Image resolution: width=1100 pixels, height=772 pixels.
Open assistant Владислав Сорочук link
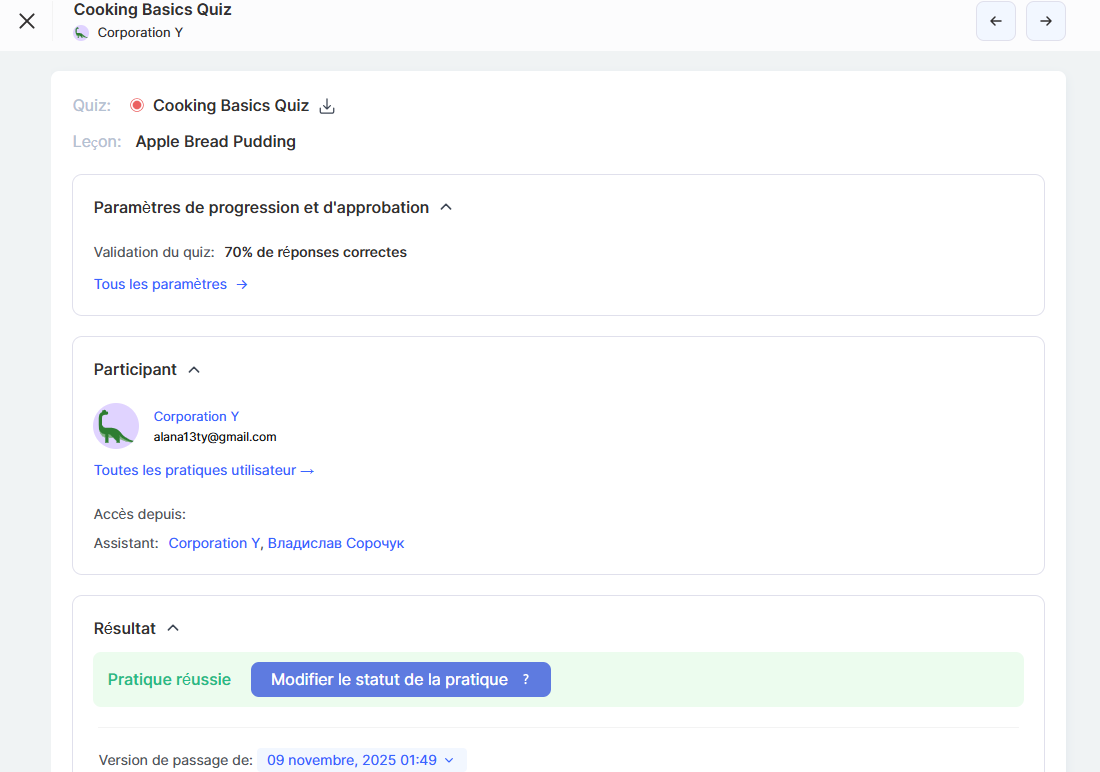tap(336, 543)
